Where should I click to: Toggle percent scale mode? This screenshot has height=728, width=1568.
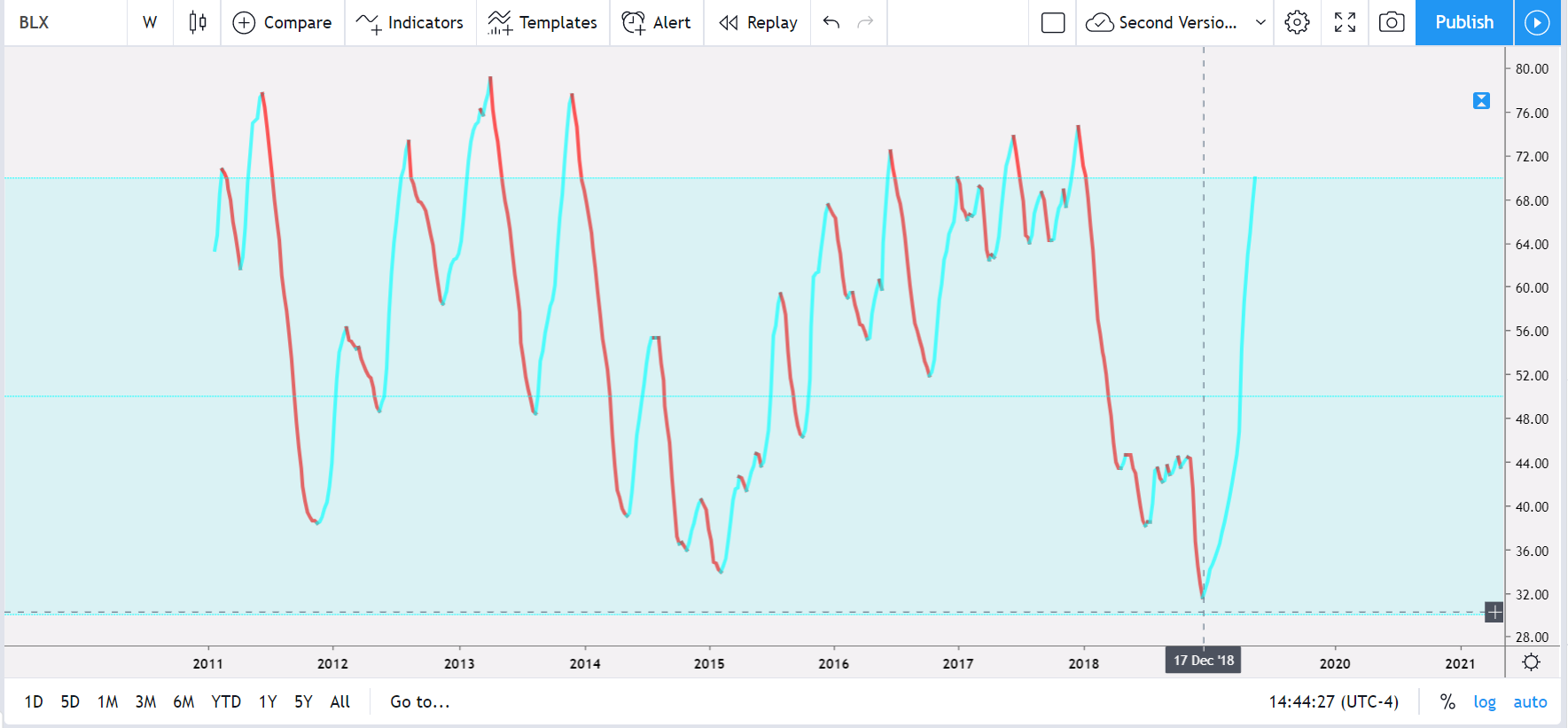(x=1447, y=702)
